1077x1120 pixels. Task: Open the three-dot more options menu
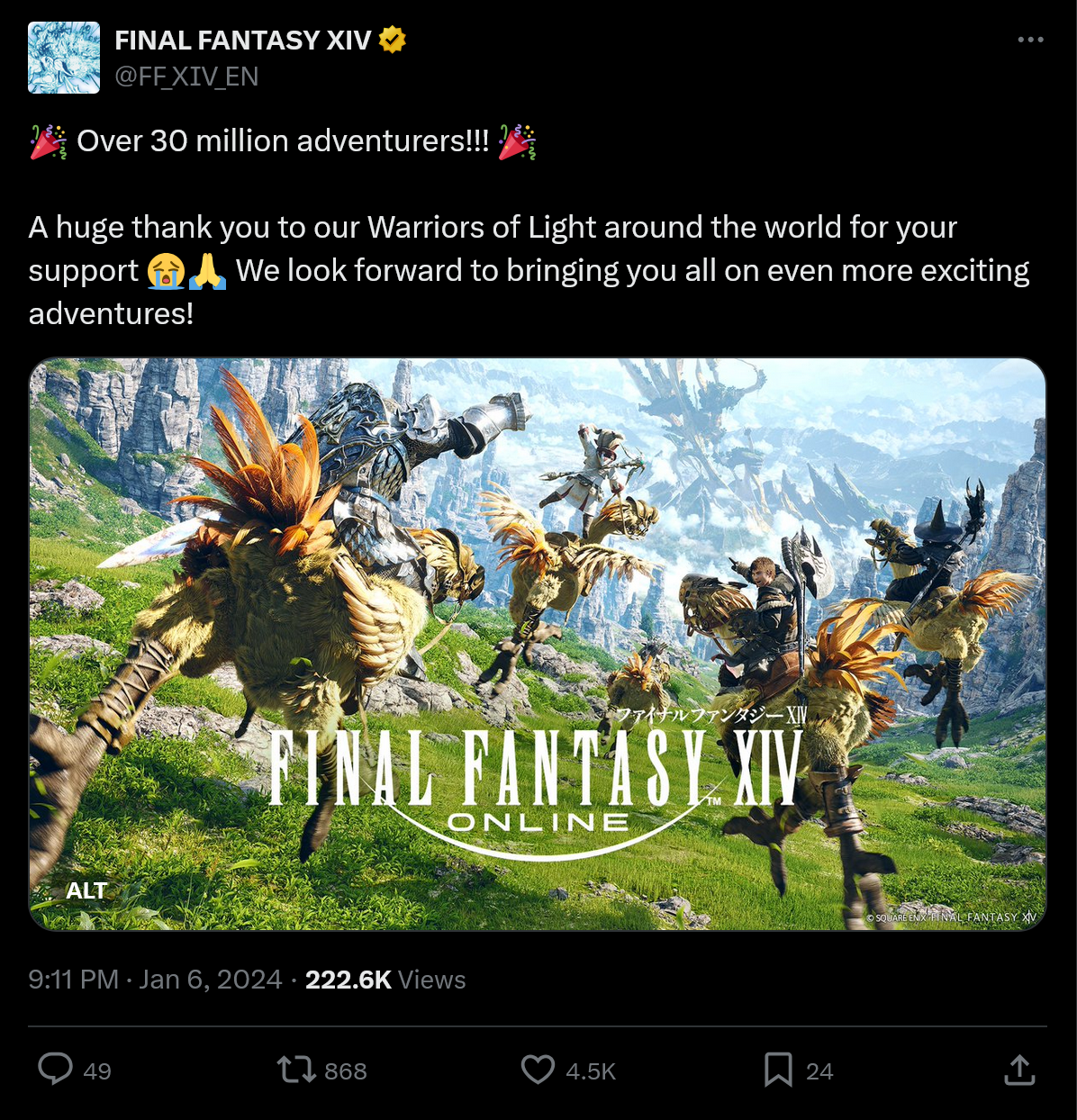coord(1030,40)
